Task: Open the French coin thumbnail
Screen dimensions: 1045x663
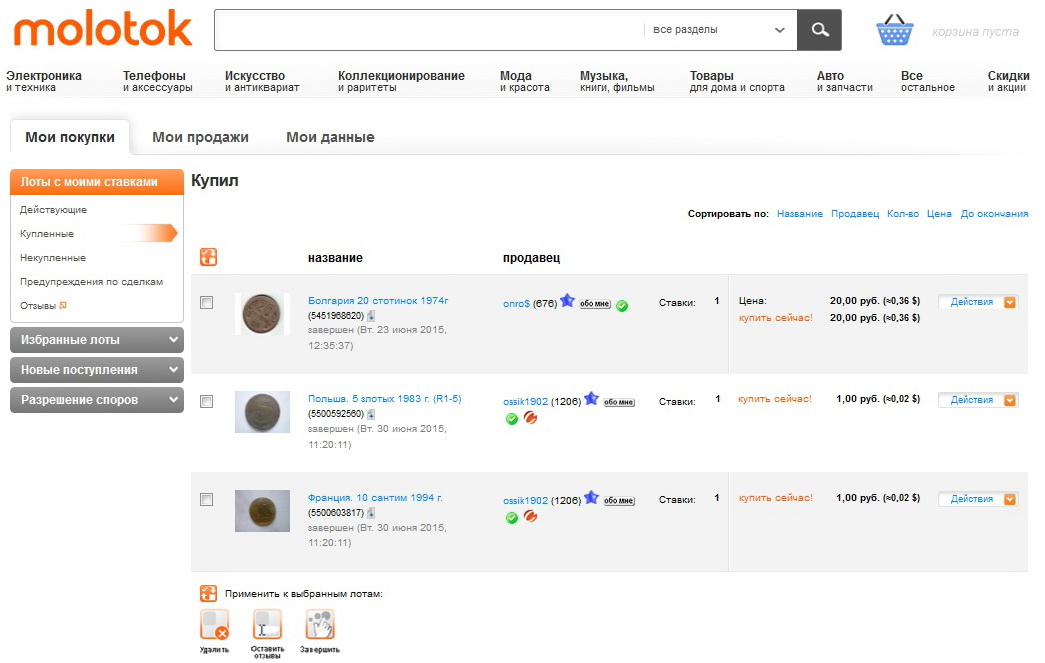Action: coord(262,511)
